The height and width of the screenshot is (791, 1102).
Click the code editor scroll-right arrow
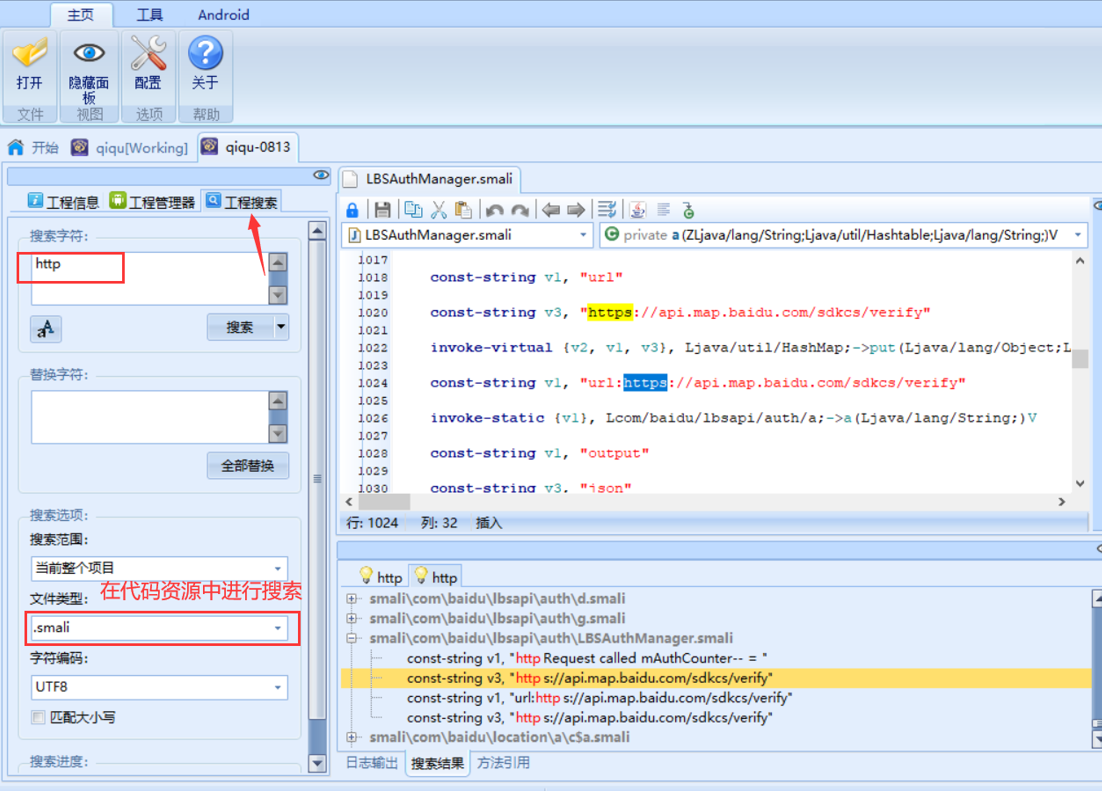click(x=1062, y=501)
